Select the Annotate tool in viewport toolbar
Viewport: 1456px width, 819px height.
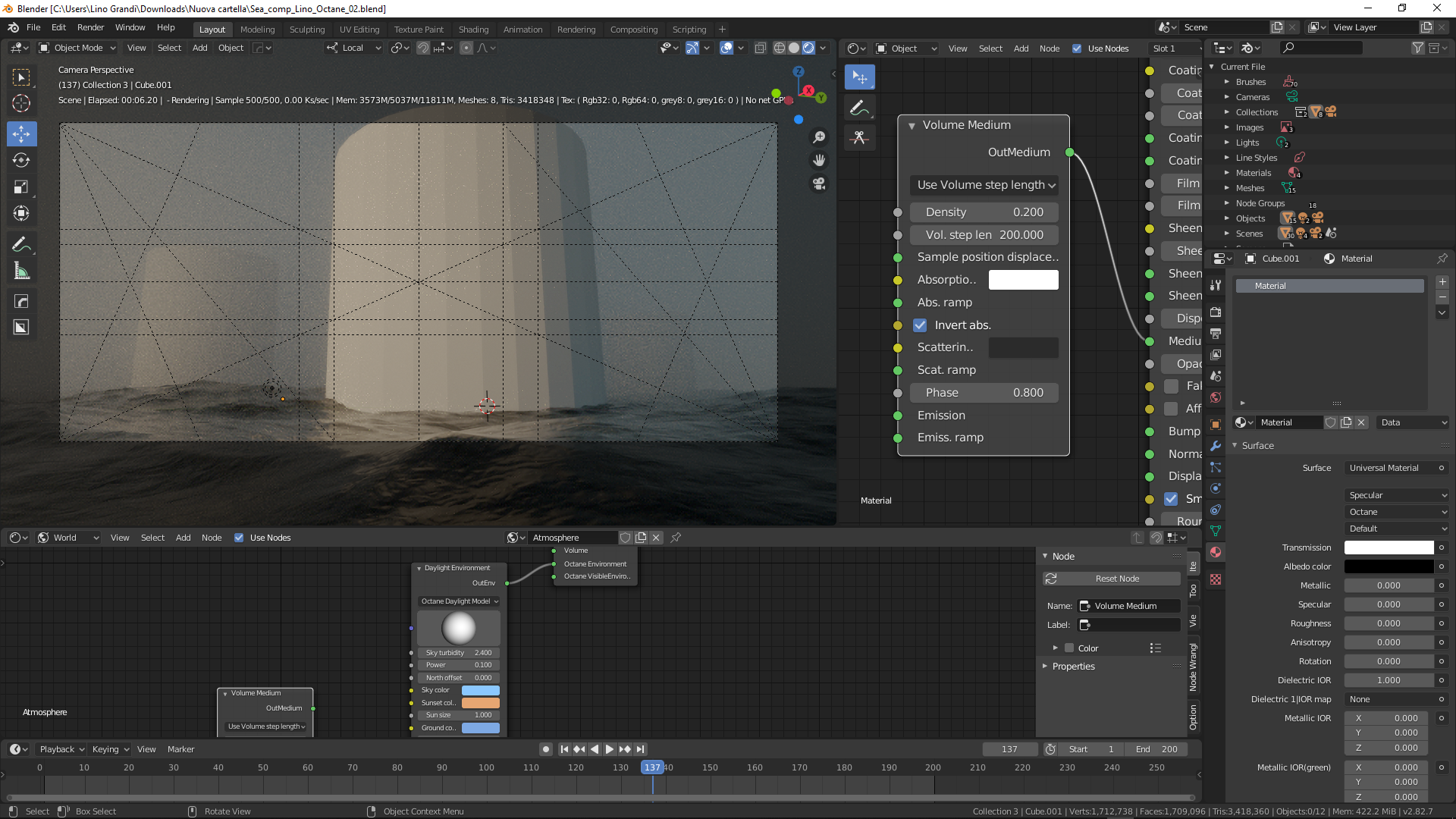tap(21, 244)
